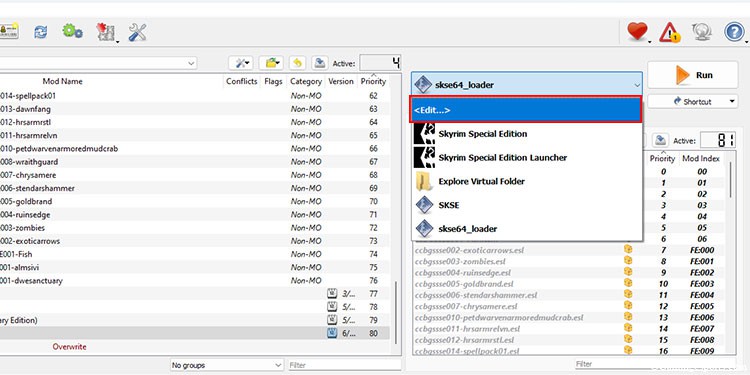
Task: Click the create backup icon above mod list
Action: point(320,63)
